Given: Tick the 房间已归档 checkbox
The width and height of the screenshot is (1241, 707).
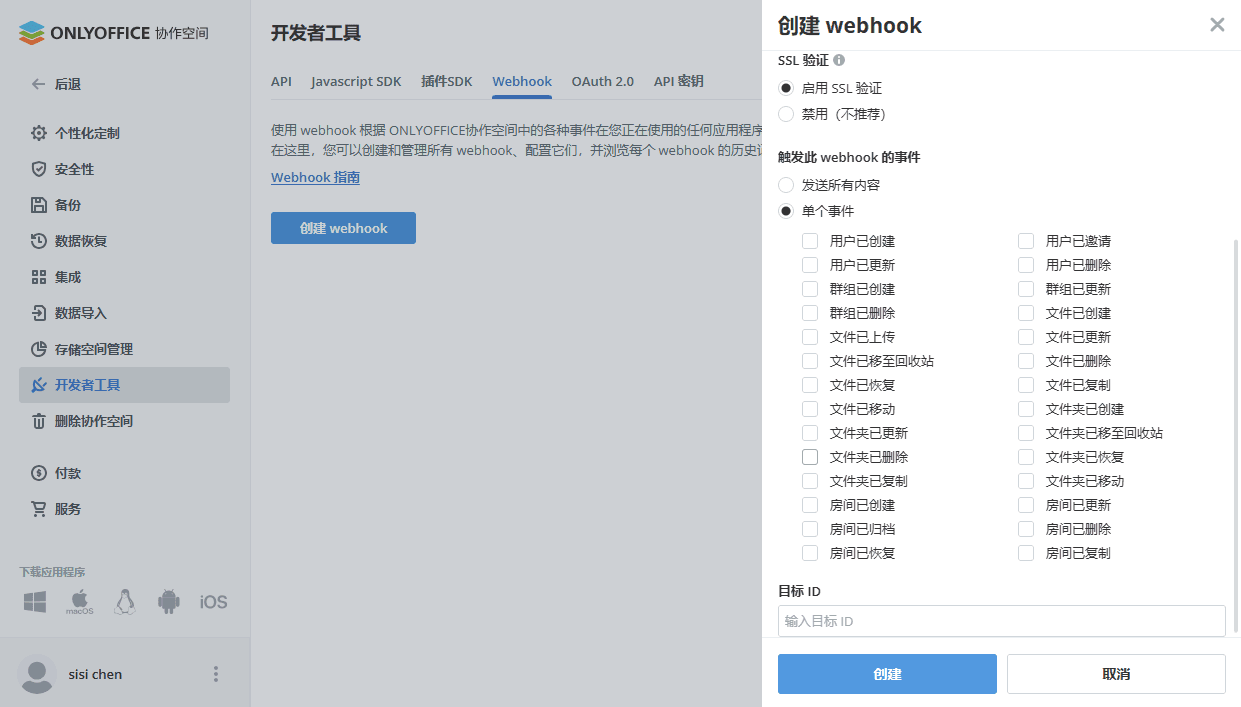Looking at the screenshot, I should tap(810, 529).
